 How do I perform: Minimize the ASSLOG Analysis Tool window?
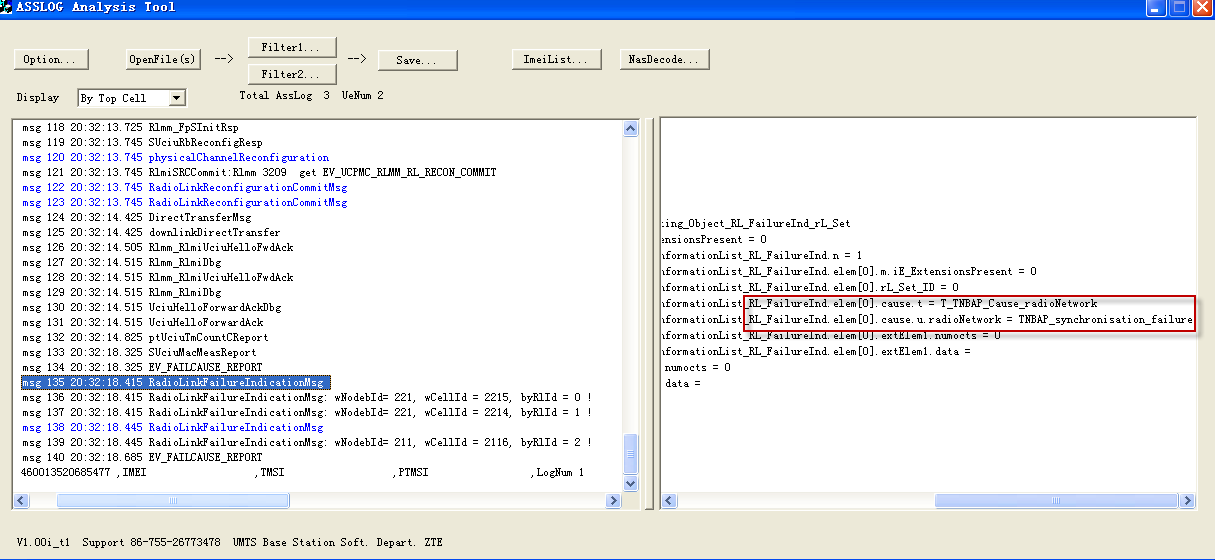(x=1155, y=8)
